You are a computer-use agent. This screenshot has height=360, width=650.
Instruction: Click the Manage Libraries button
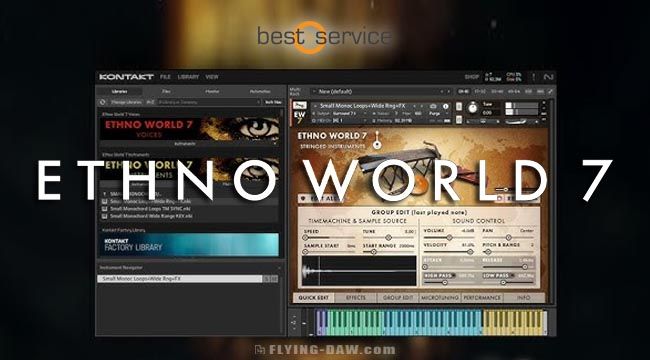coord(126,102)
